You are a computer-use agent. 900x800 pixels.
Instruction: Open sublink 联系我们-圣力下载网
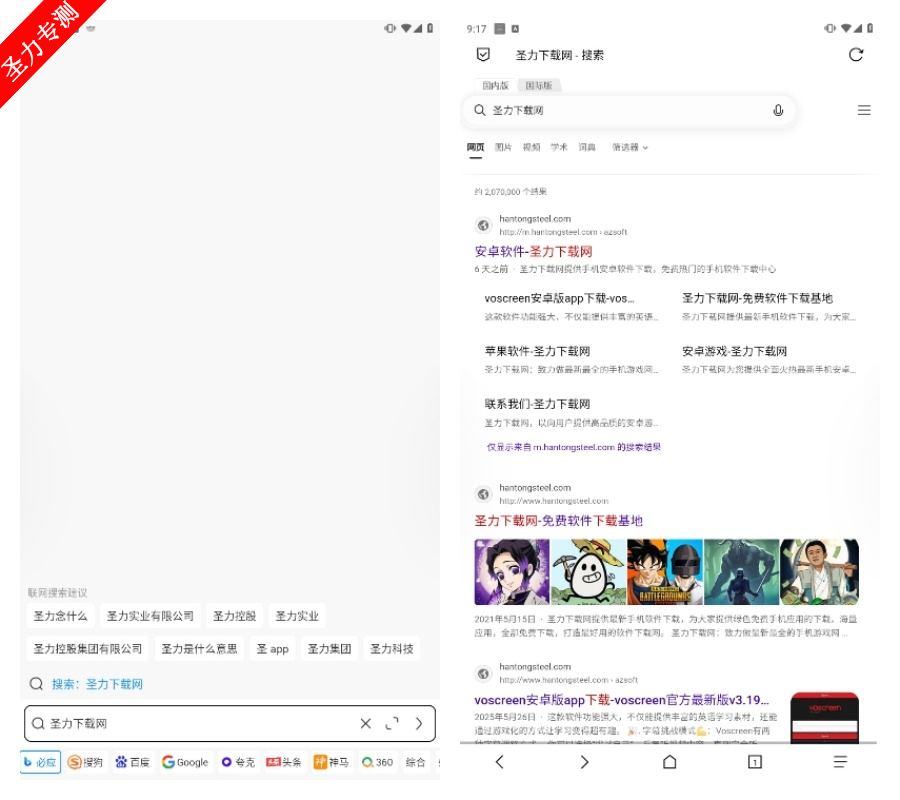point(537,404)
